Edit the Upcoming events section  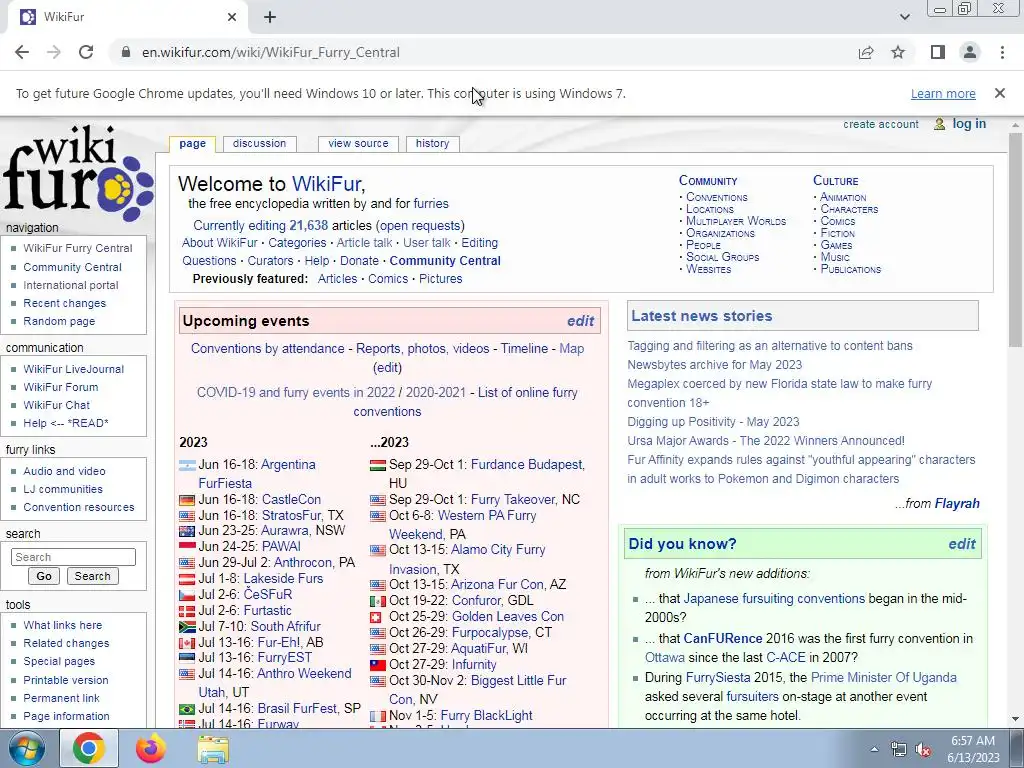(x=580, y=321)
